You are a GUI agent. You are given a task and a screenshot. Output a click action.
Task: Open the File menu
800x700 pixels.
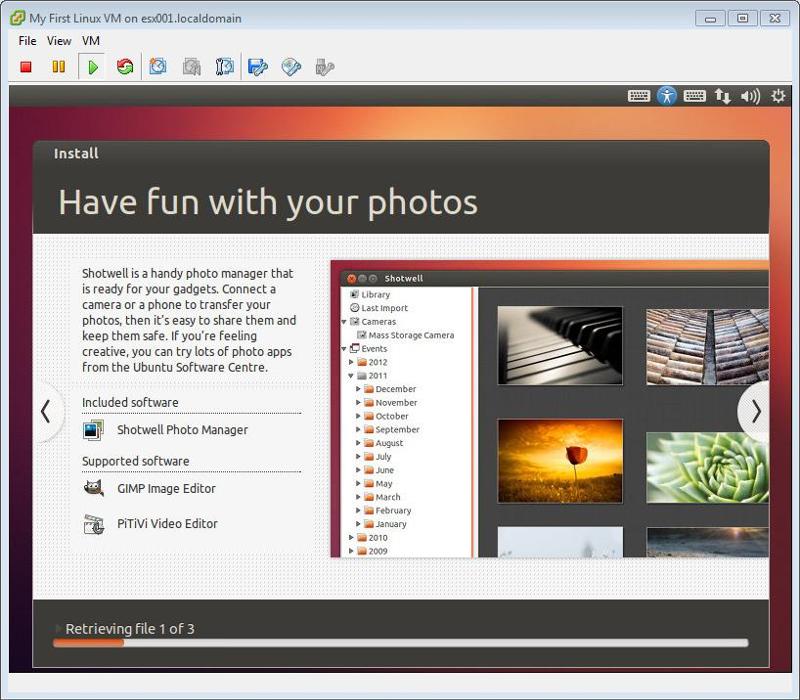tap(27, 41)
